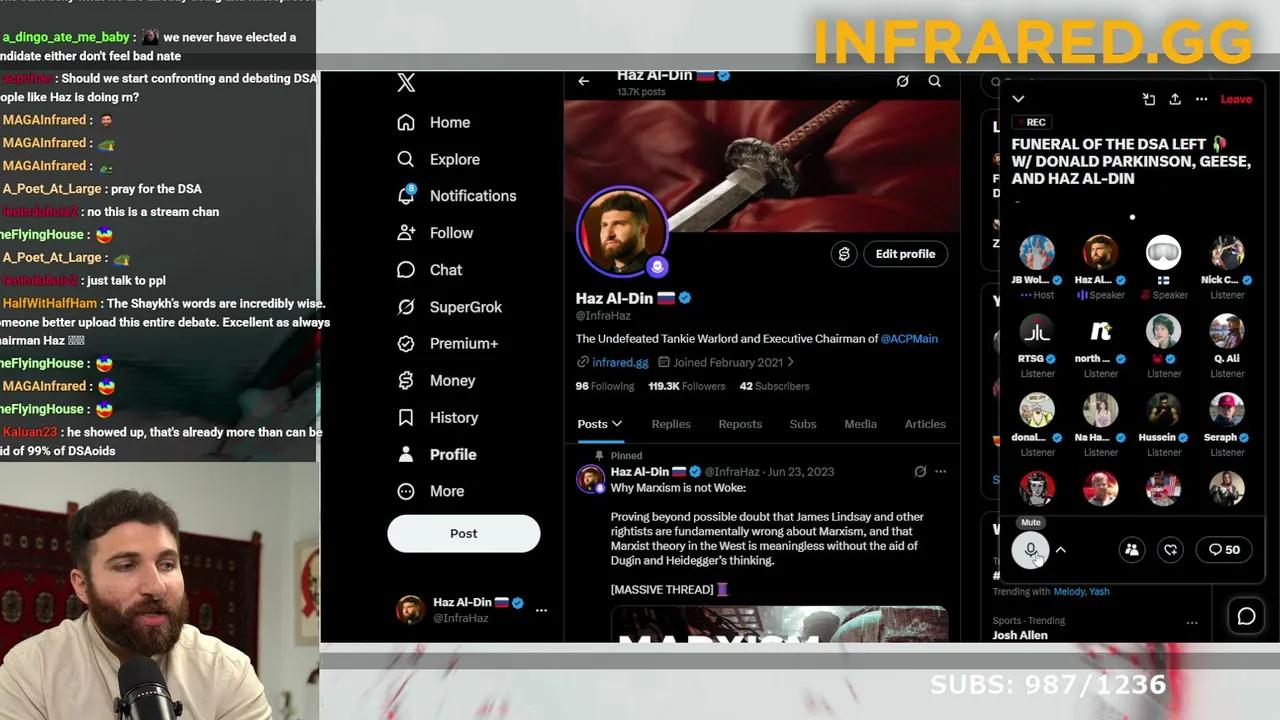Image resolution: width=1280 pixels, height=720 pixels.
Task: Click the Grok icon in the profile header
Action: point(902,81)
